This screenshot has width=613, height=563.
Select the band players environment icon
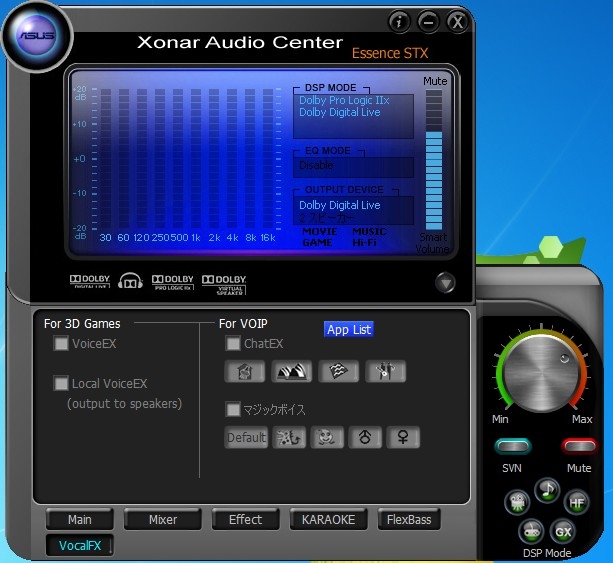click(385, 371)
